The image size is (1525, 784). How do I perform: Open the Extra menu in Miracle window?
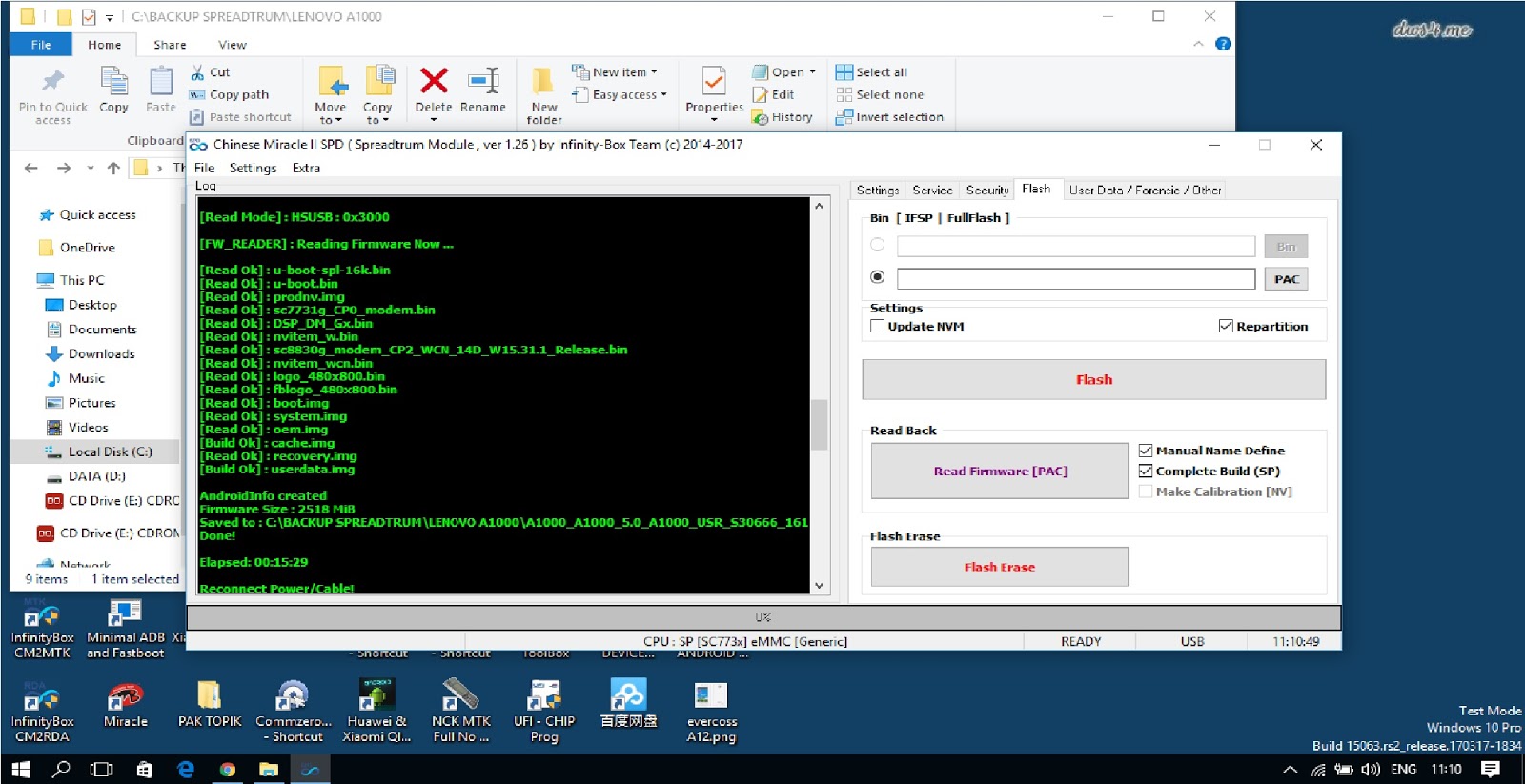coord(306,169)
